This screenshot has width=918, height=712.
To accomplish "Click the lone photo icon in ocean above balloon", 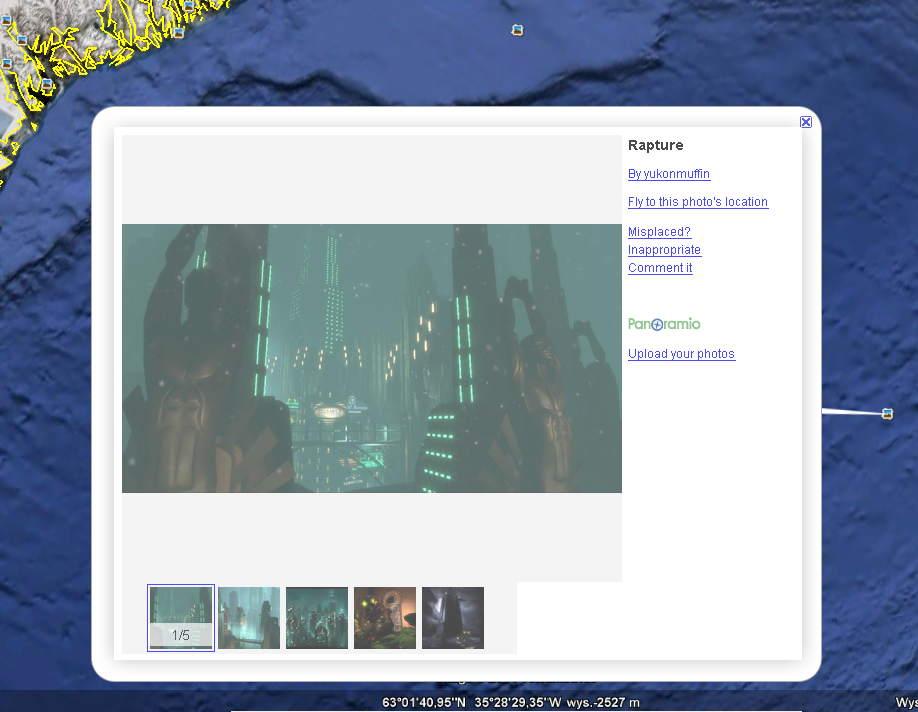I will (x=517, y=30).
